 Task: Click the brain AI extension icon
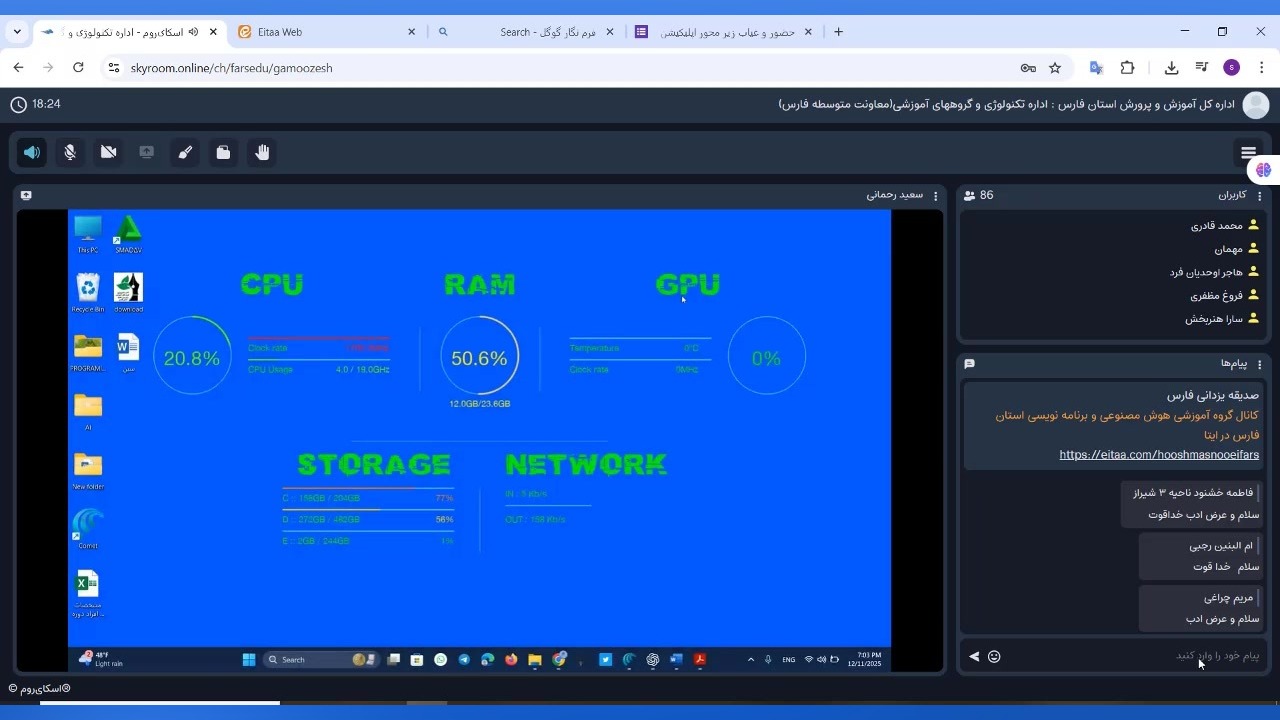pos(1264,170)
